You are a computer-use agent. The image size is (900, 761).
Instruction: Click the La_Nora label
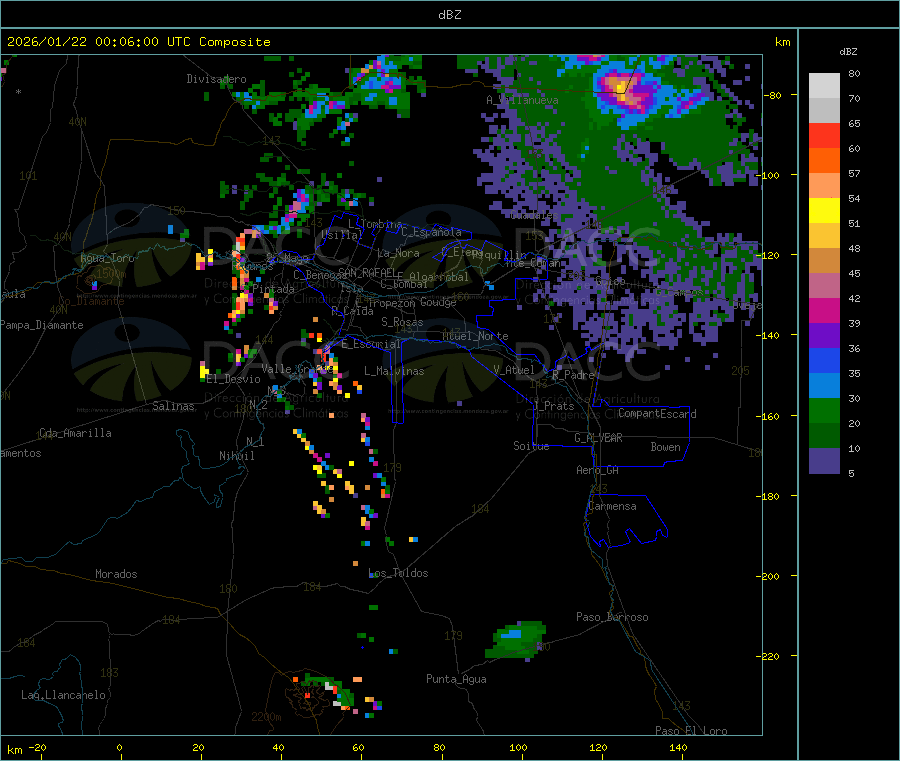(398, 253)
